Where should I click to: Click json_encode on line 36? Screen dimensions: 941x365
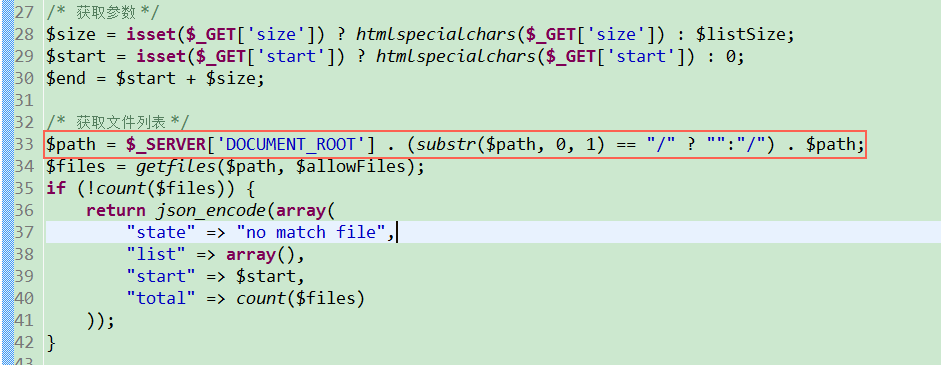click(x=211, y=210)
